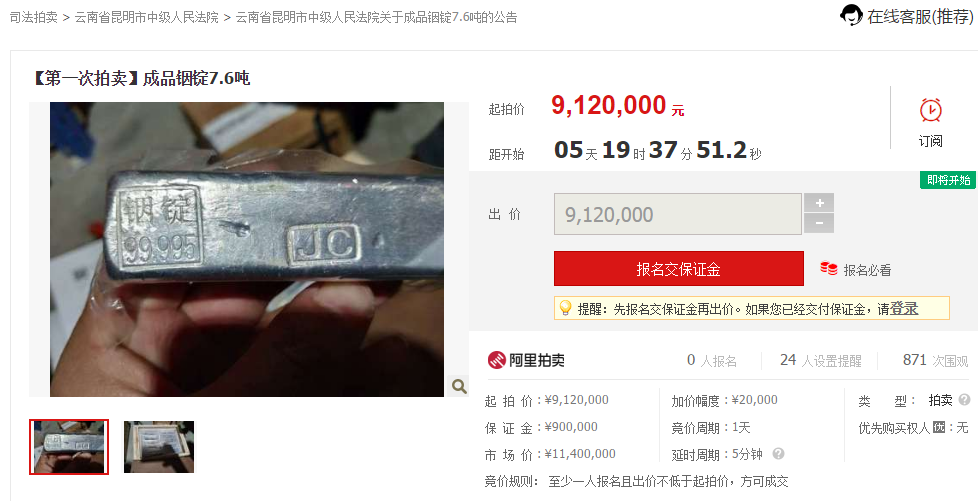This screenshot has width=978, height=501.
Task: Click the alarm clock subscribe icon
Action: pyautogui.click(x=931, y=110)
